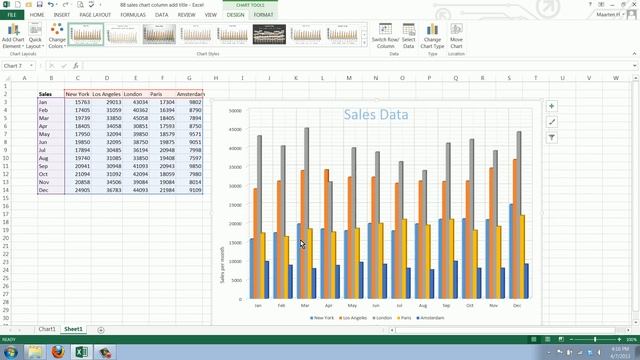Switch to the PAGE LAYOUT ribbon tab

click(95, 15)
